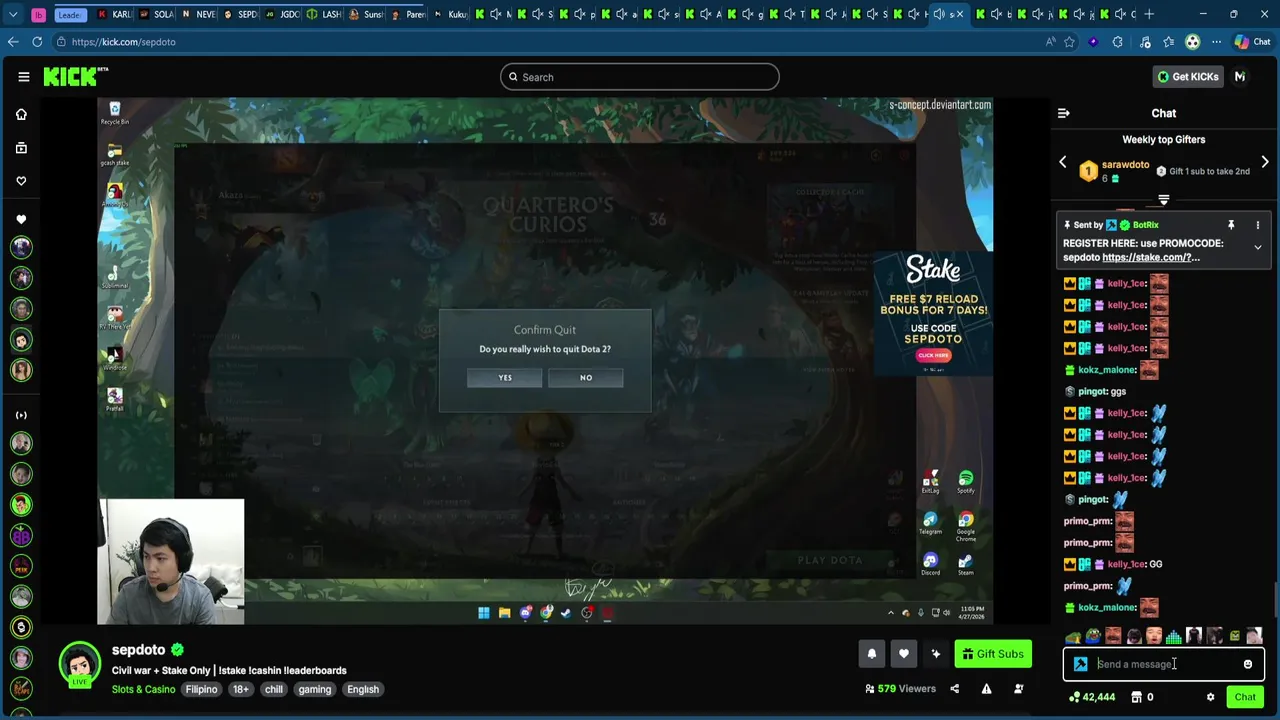Click the chill tag
The height and width of the screenshot is (720, 1280).
click(x=274, y=689)
